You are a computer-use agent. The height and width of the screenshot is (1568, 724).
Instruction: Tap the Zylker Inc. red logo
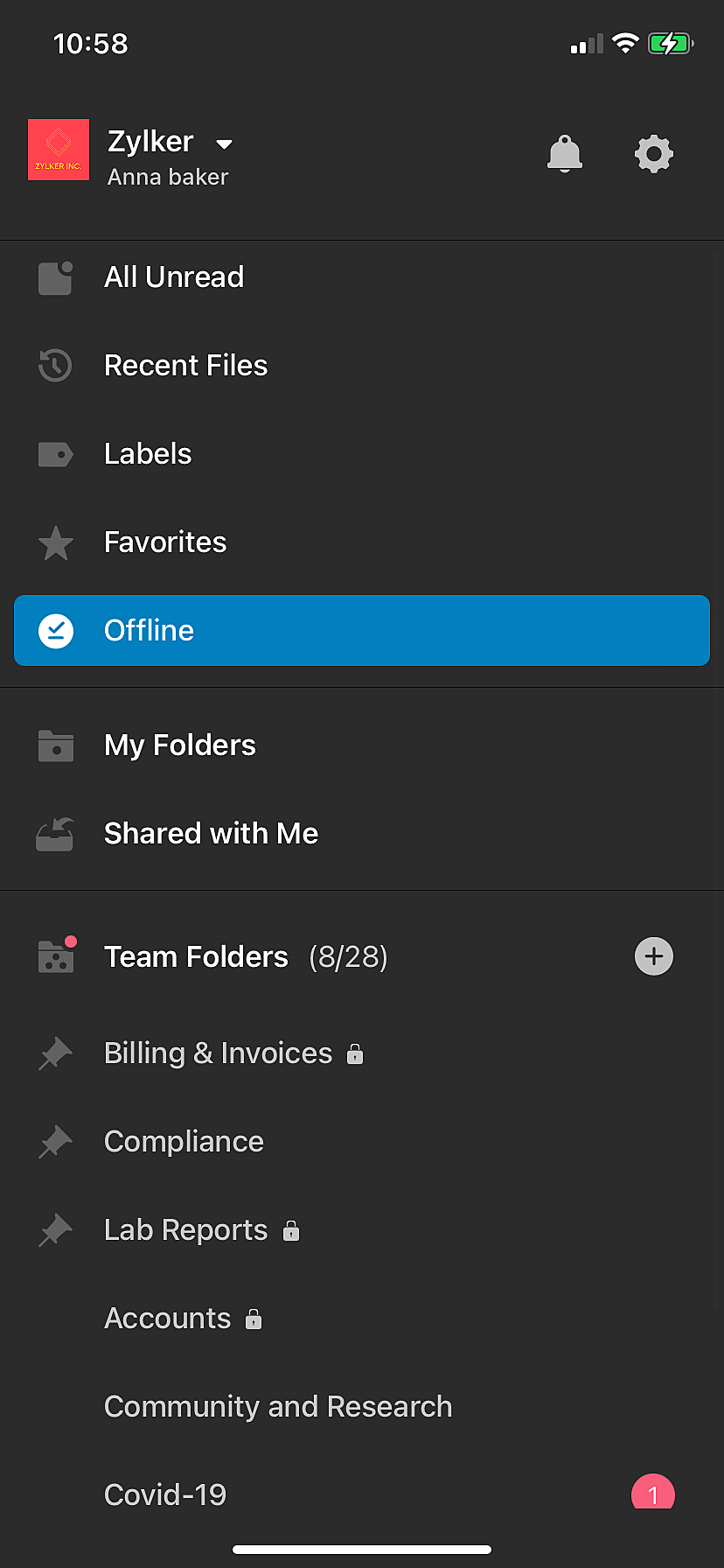(x=59, y=150)
